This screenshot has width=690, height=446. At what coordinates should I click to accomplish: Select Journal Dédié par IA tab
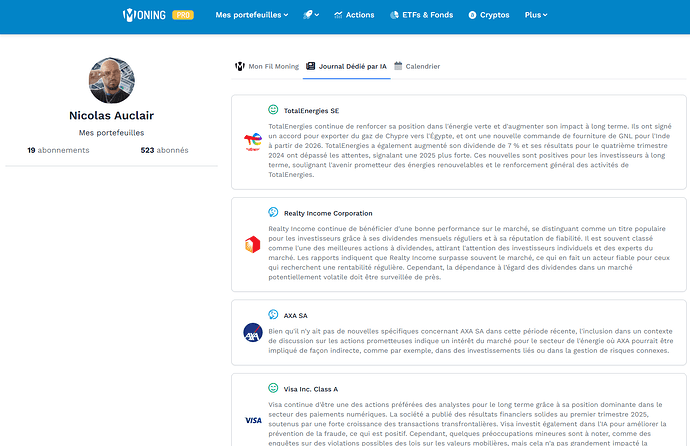click(346, 66)
